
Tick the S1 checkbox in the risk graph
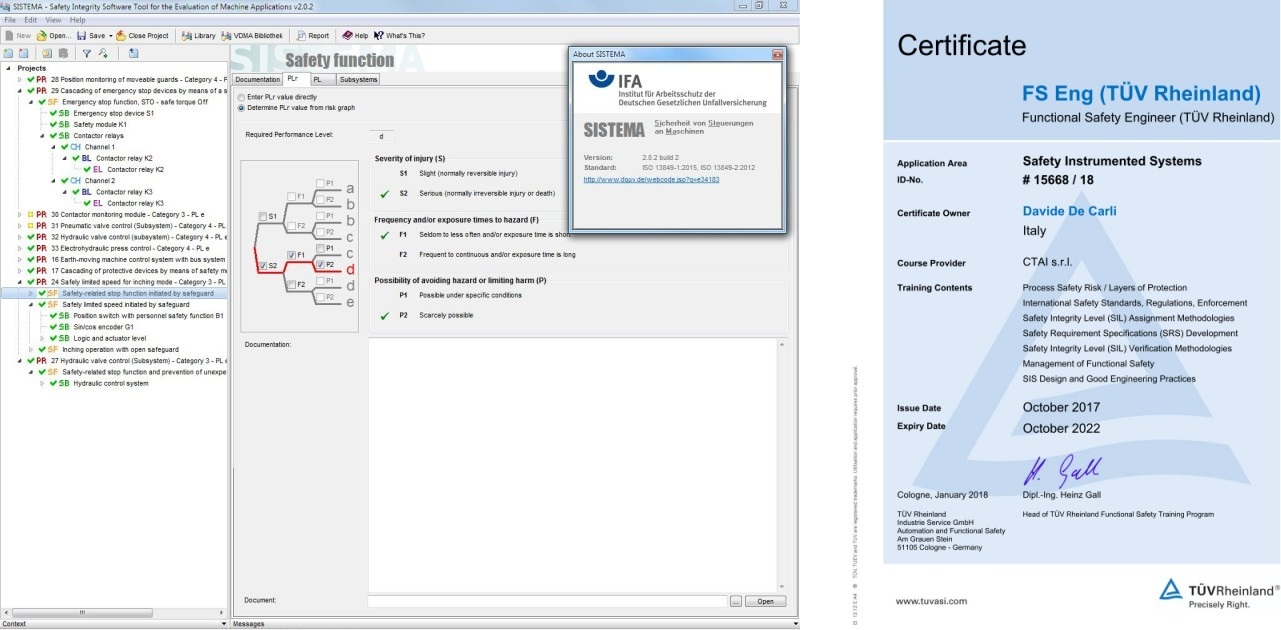pos(262,216)
